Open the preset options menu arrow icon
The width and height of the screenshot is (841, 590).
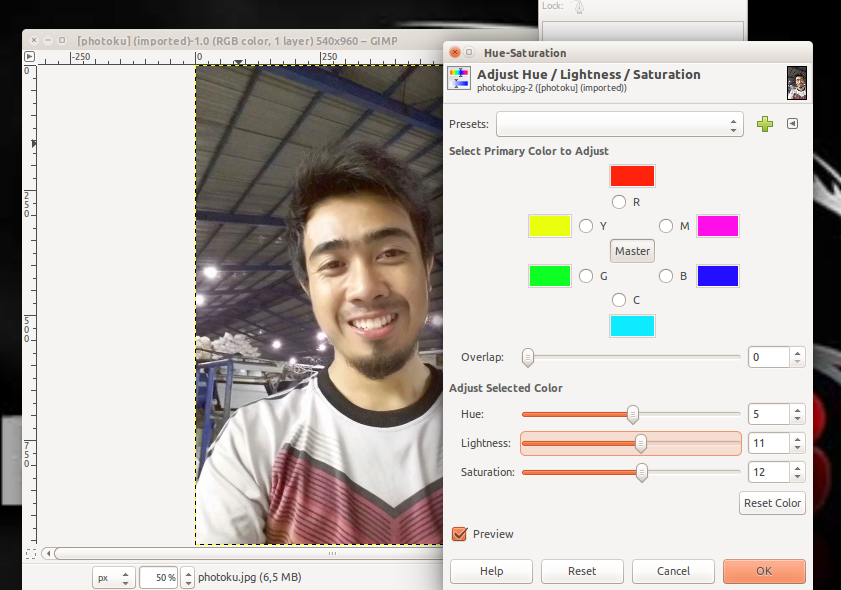point(792,124)
